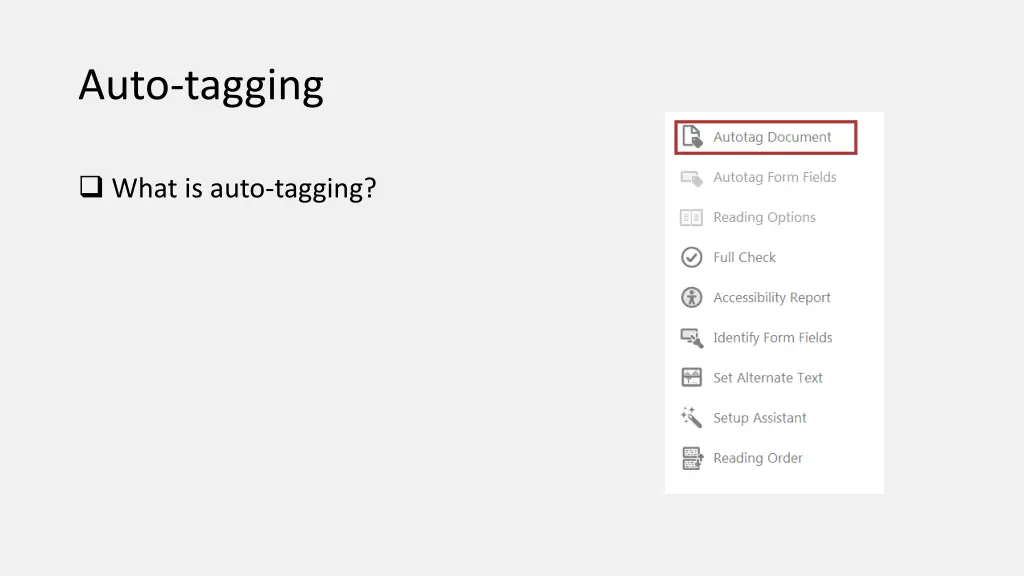Screen dimensions: 1024x576
Task: Open the Reading Options text entry
Action: pos(764,217)
